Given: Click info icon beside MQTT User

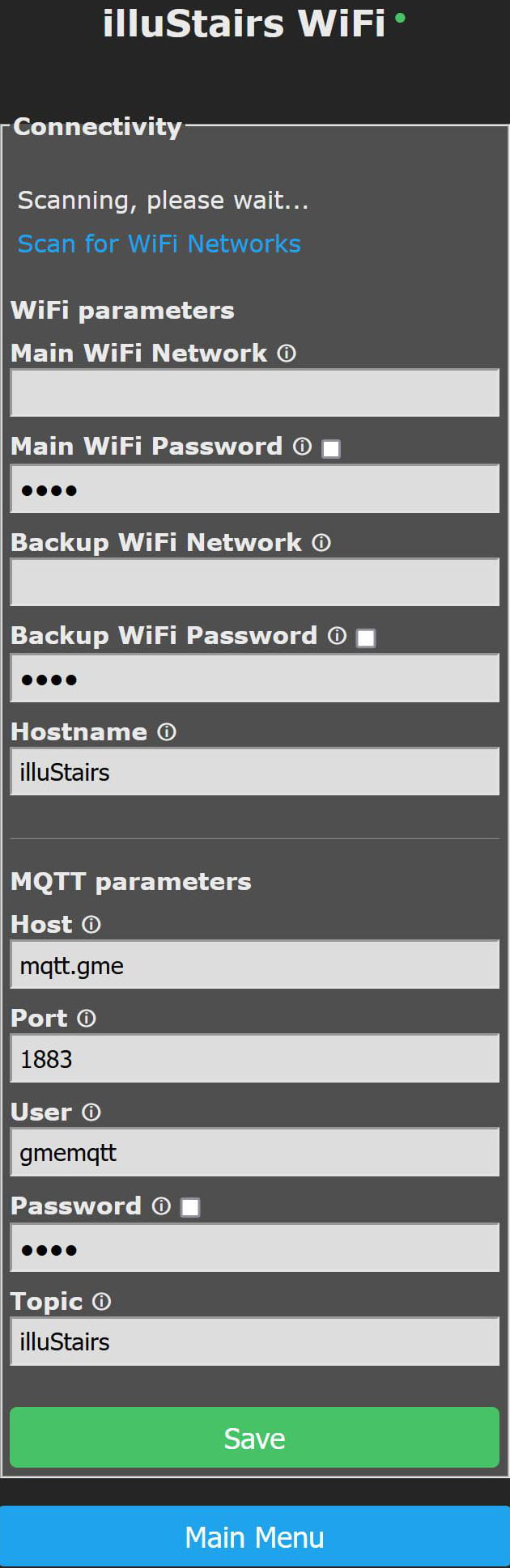Looking at the screenshot, I should (x=91, y=1112).
